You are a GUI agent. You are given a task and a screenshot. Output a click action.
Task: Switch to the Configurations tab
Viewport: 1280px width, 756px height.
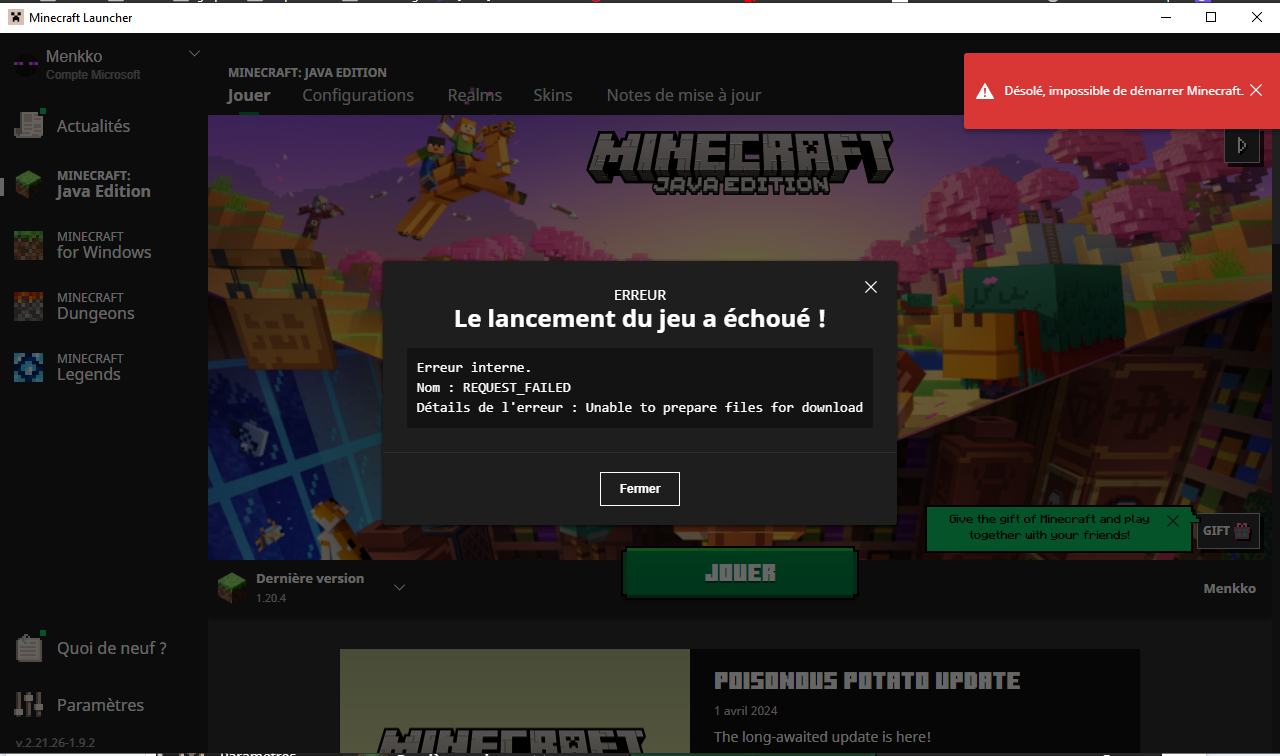(358, 95)
